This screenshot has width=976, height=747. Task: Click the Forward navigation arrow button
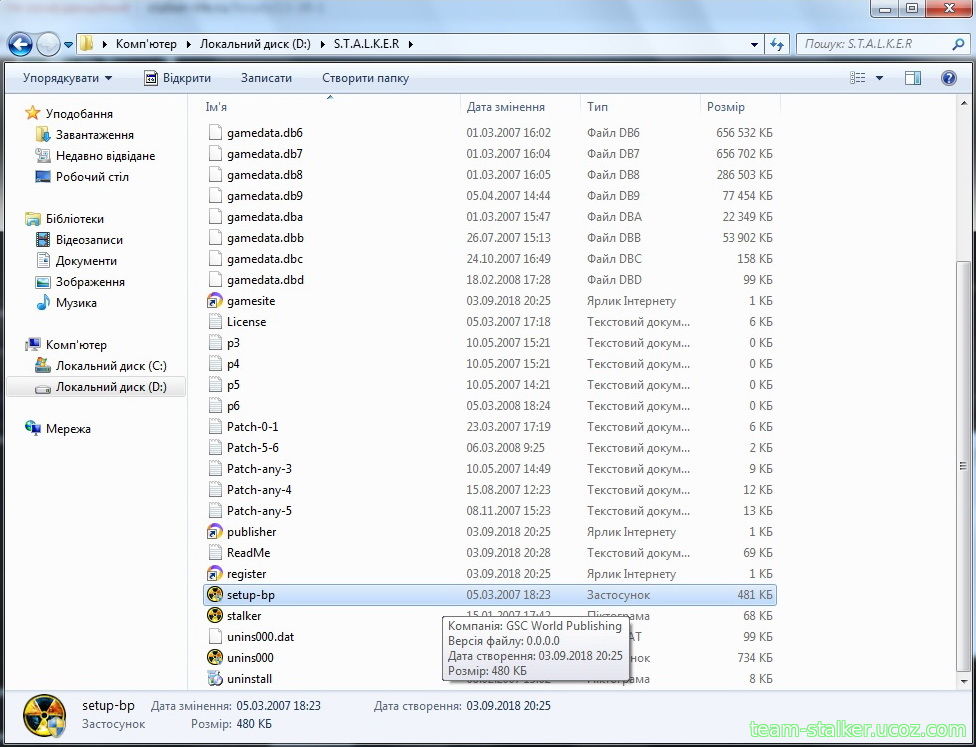pyautogui.click(x=47, y=44)
